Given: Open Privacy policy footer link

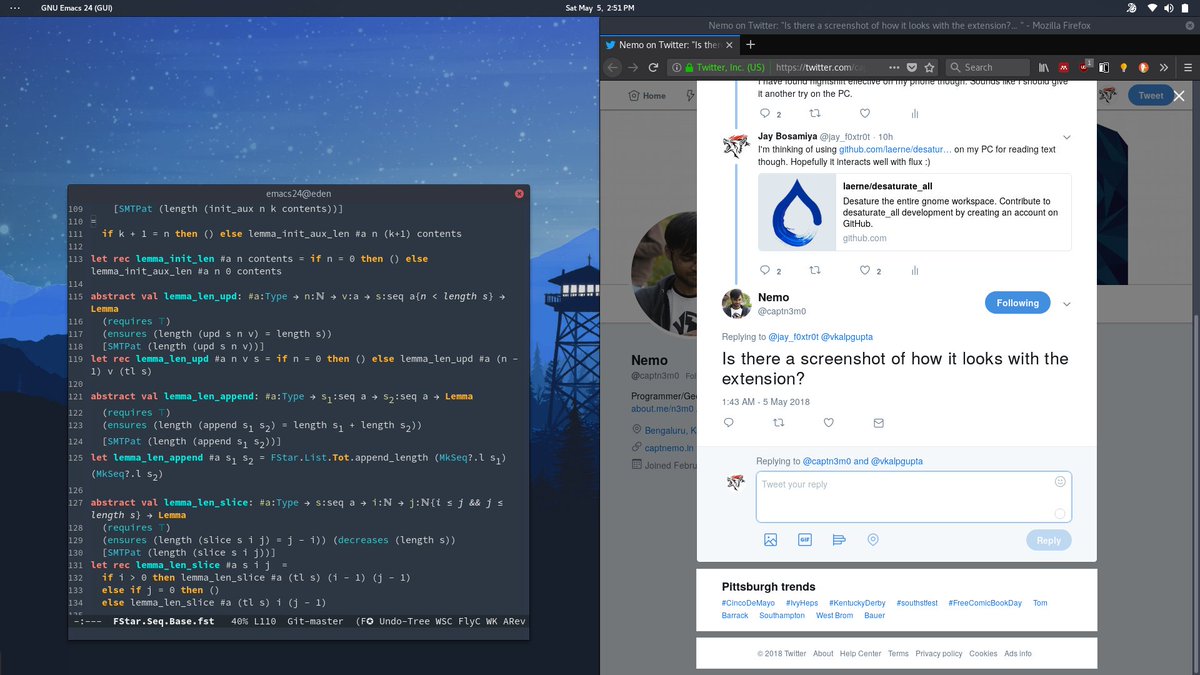Looking at the screenshot, I should [x=939, y=654].
